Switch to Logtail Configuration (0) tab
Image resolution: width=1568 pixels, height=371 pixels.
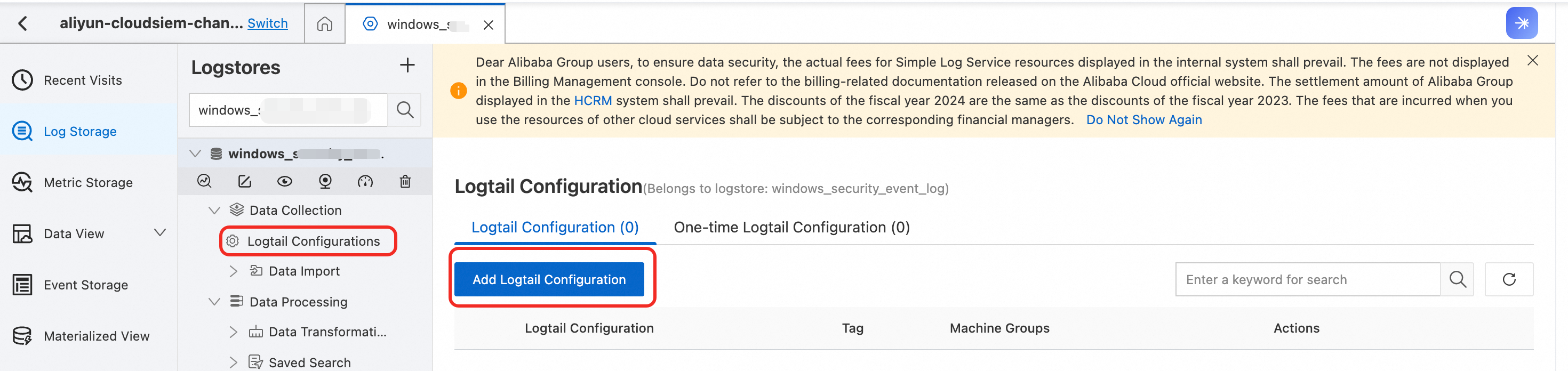click(x=555, y=228)
